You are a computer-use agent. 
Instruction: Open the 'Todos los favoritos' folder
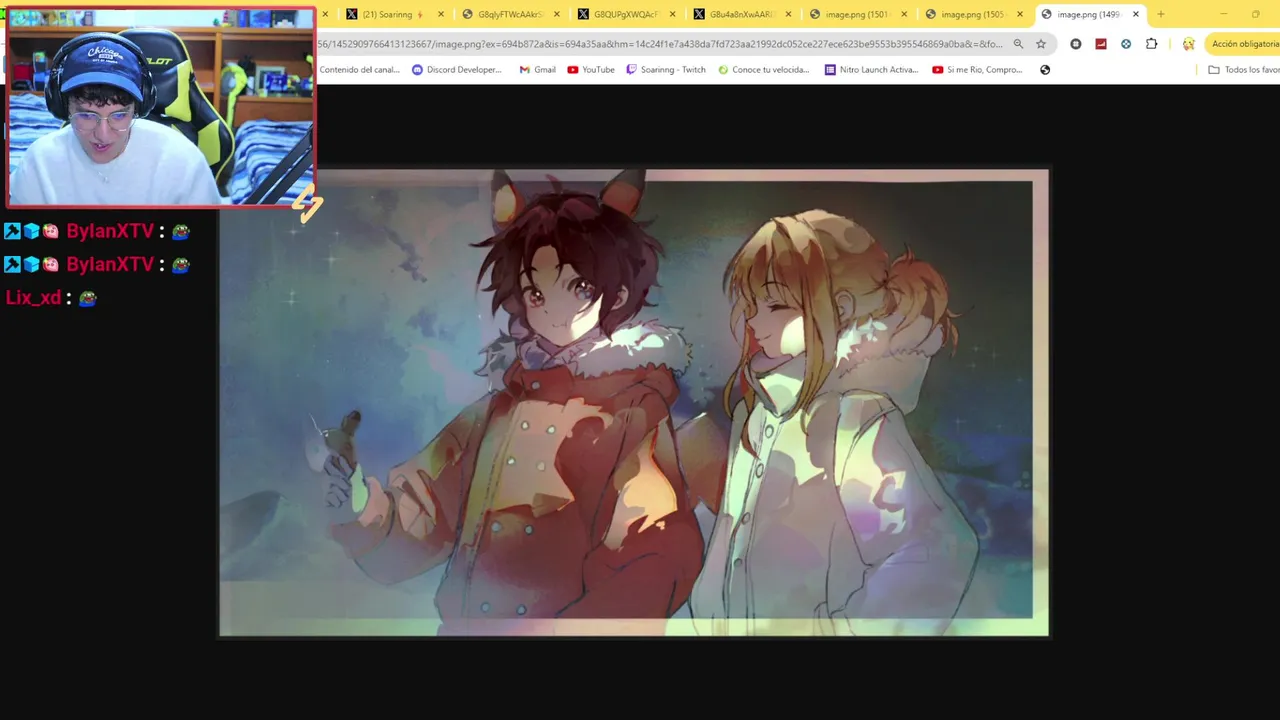click(x=1244, y=70)
